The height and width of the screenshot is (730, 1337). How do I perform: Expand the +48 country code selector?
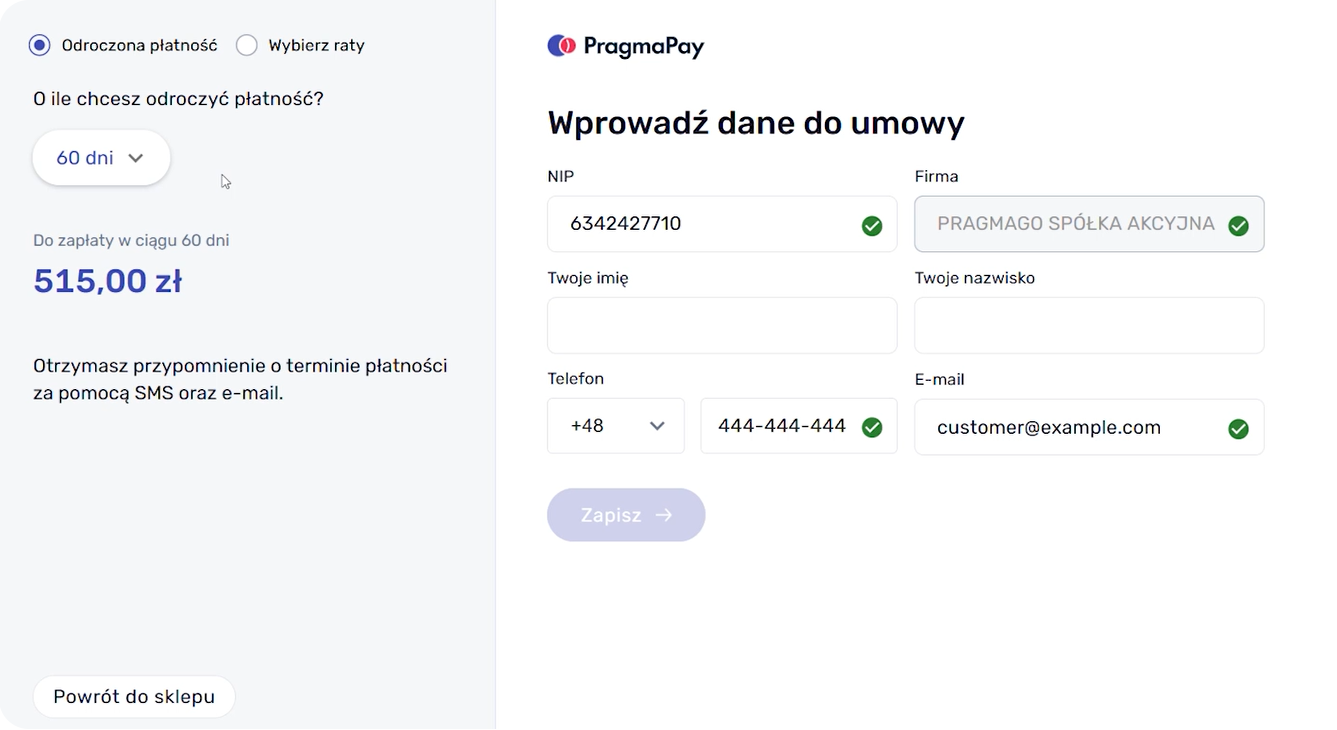(616, 426)
